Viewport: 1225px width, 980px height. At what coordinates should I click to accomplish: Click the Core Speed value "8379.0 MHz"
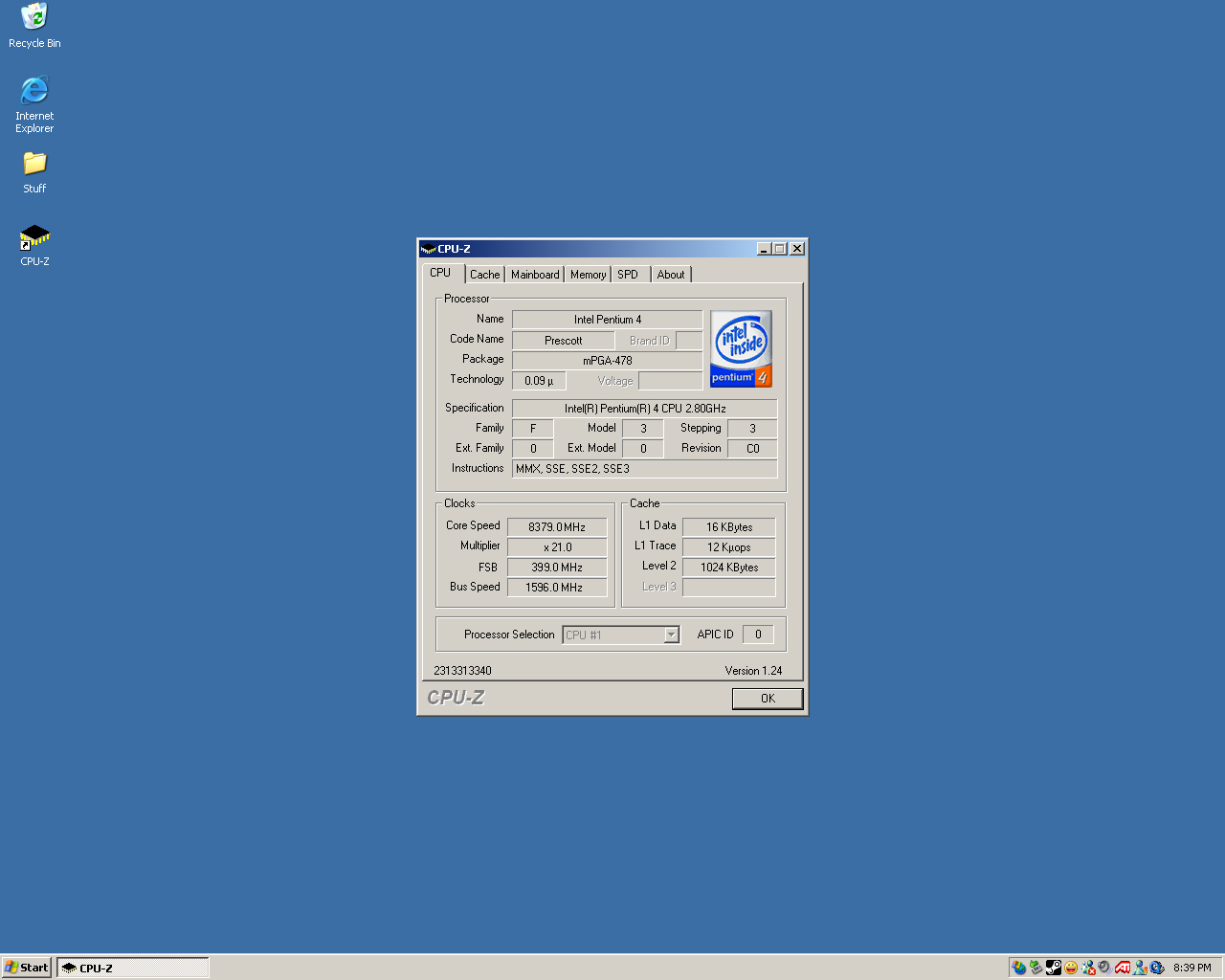tap(557, 527)
